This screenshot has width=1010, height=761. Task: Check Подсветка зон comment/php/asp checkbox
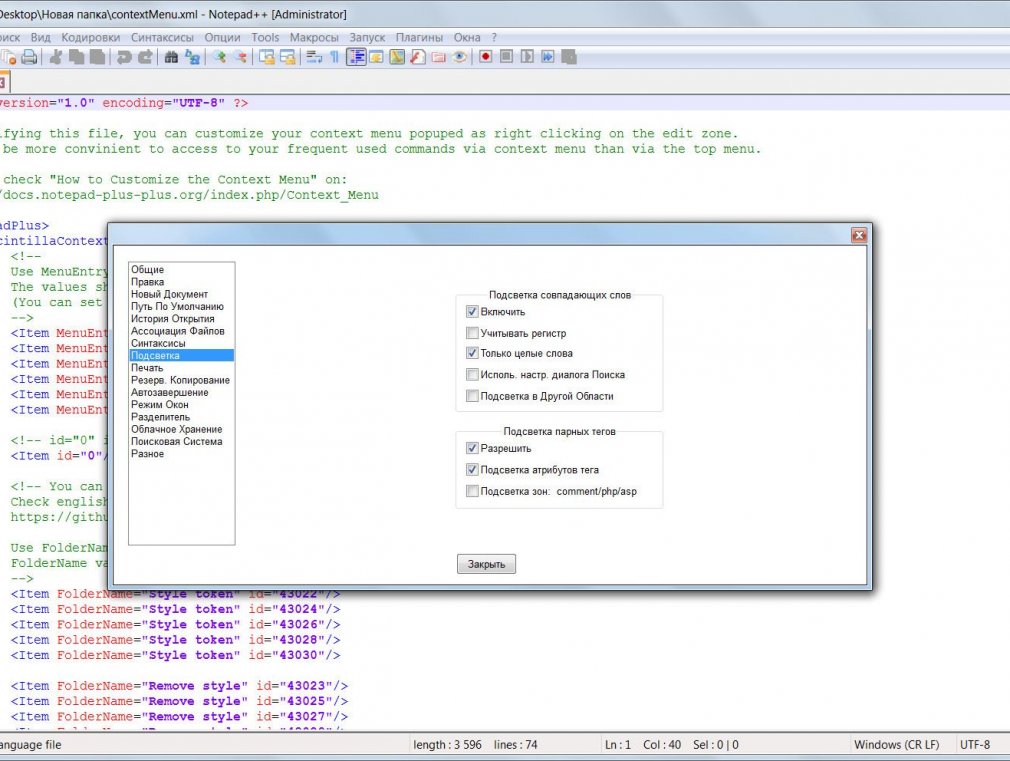coord(472,491)
